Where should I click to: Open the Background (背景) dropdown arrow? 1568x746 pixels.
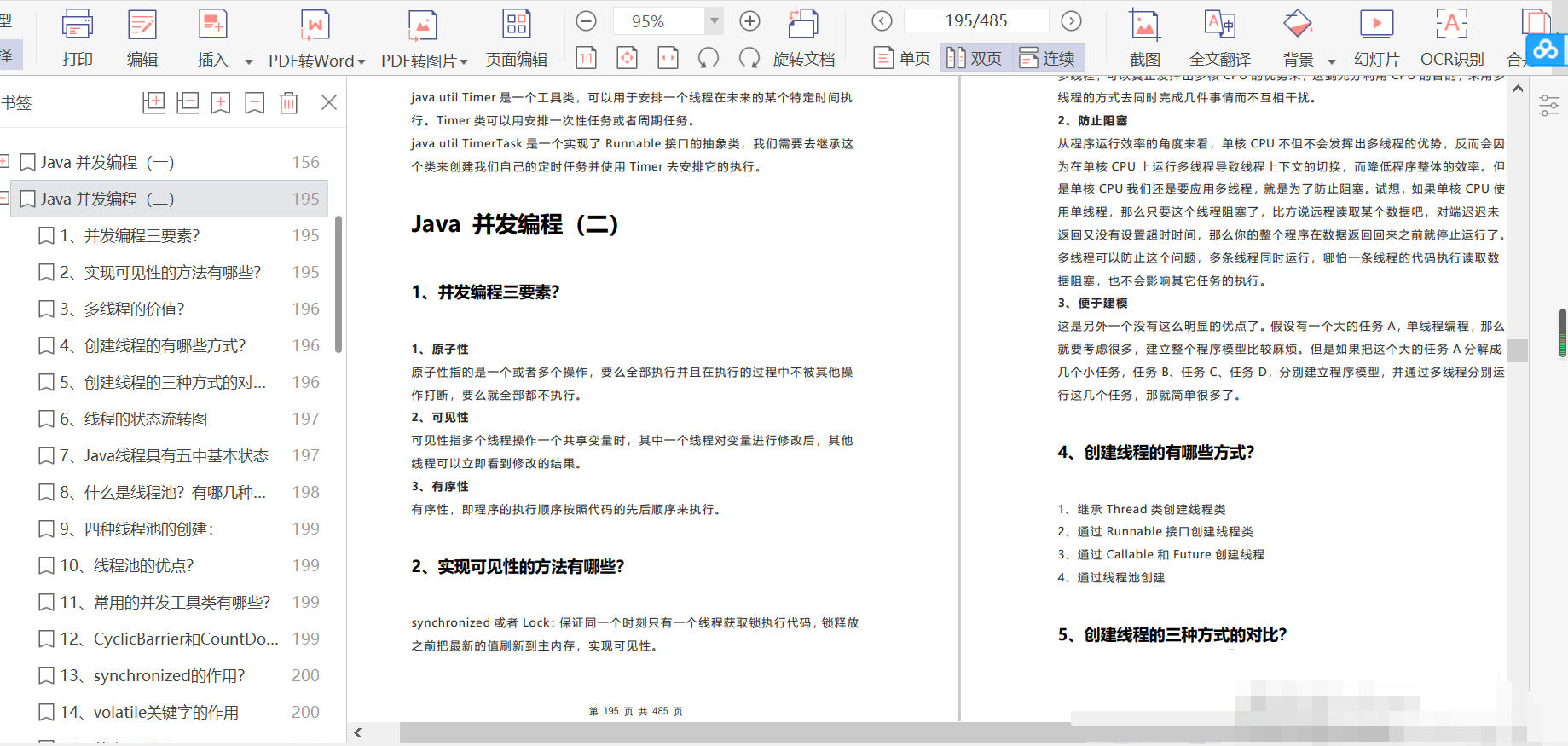coord(1332,61)
